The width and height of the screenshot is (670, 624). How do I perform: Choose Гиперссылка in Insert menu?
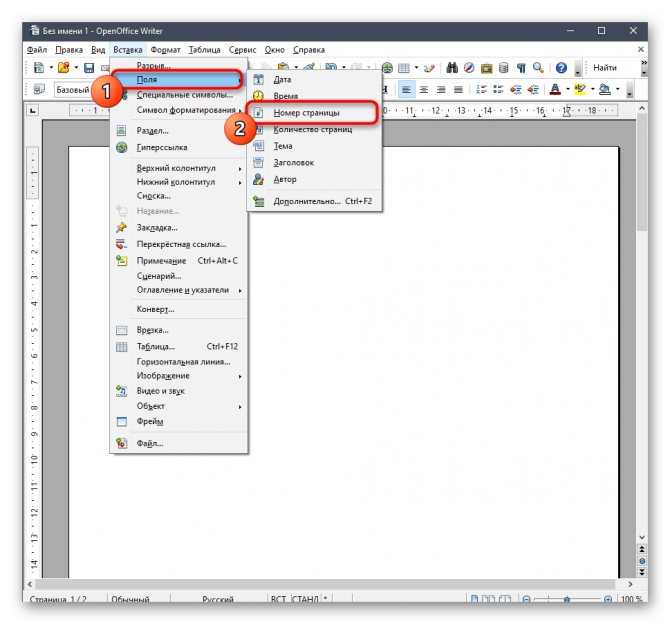pyautogui.click(x=179, y=147)
